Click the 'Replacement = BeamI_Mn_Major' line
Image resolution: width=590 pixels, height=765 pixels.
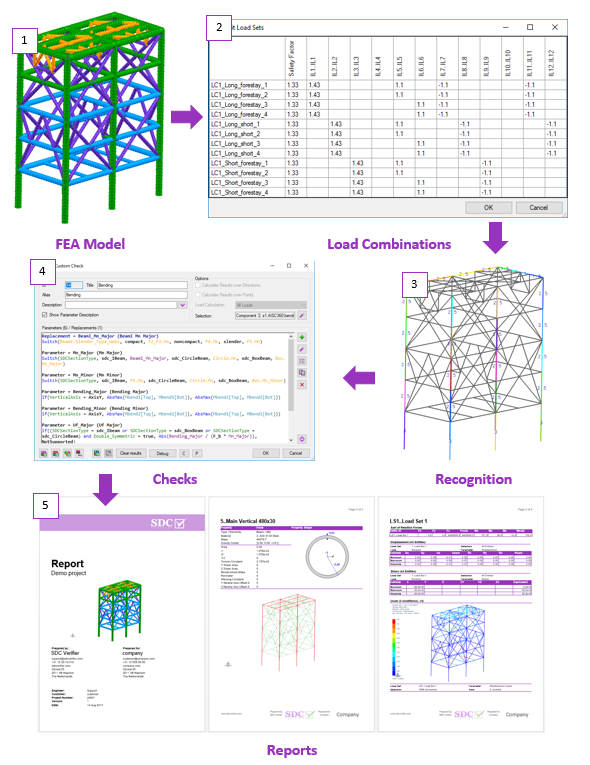tap(100, 336)
